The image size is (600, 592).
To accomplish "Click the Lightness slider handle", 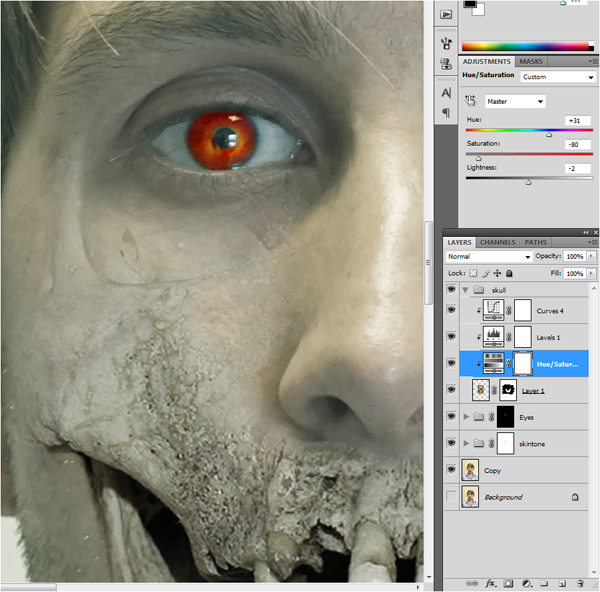I will pyautogui.click(x=528, y=183).
